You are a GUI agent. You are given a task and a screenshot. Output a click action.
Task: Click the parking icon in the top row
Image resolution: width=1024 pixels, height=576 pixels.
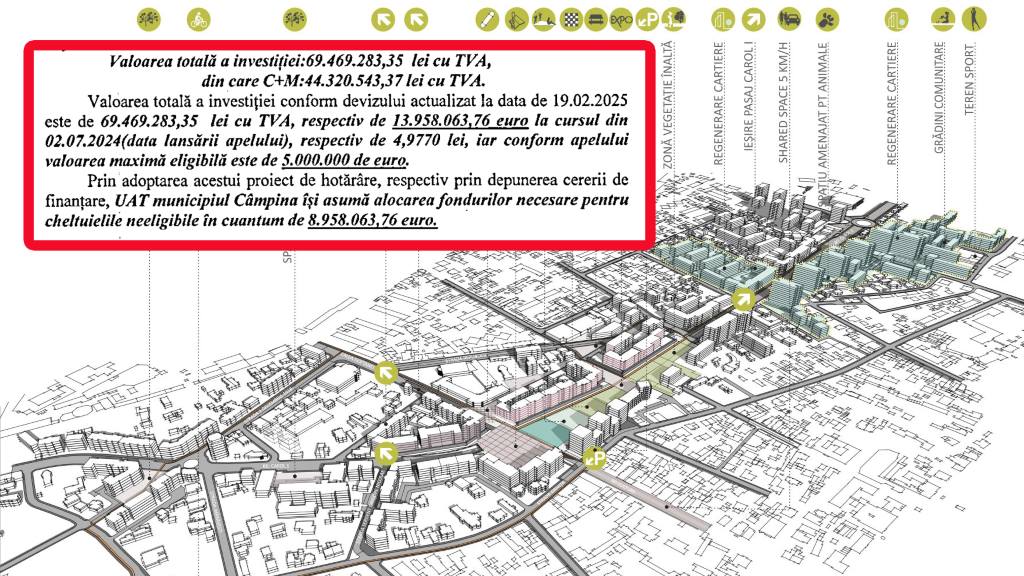click(648, 18)
